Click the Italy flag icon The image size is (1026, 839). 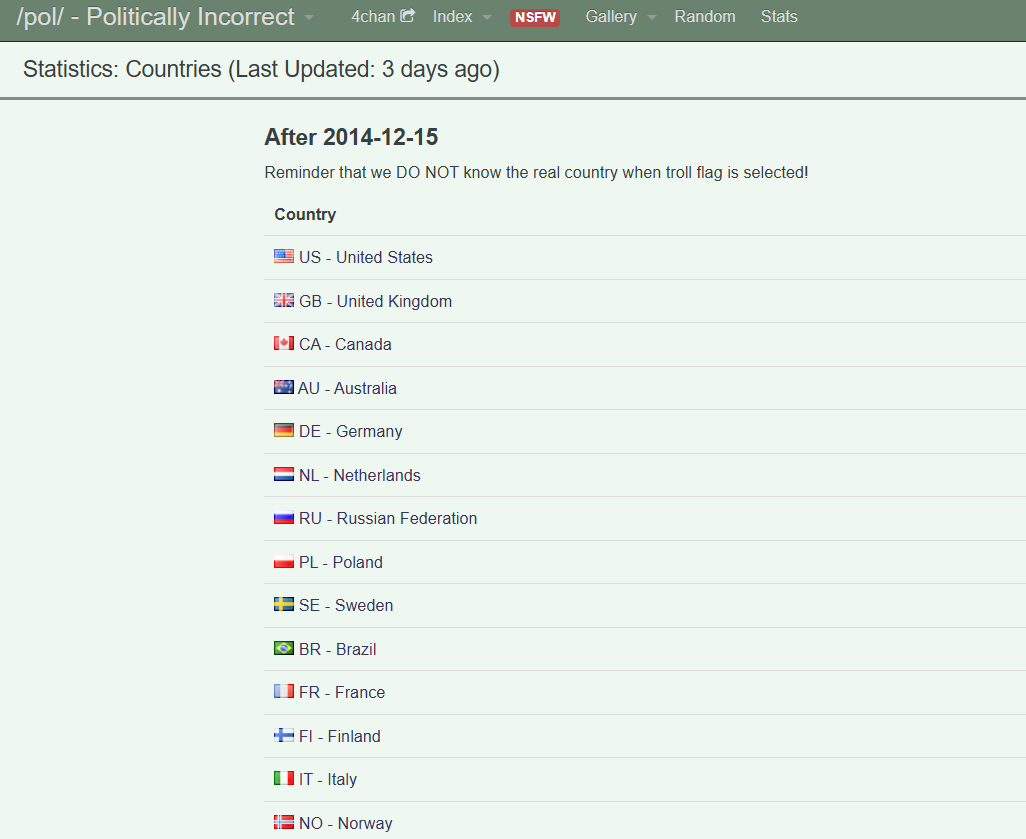pos(283,778)
